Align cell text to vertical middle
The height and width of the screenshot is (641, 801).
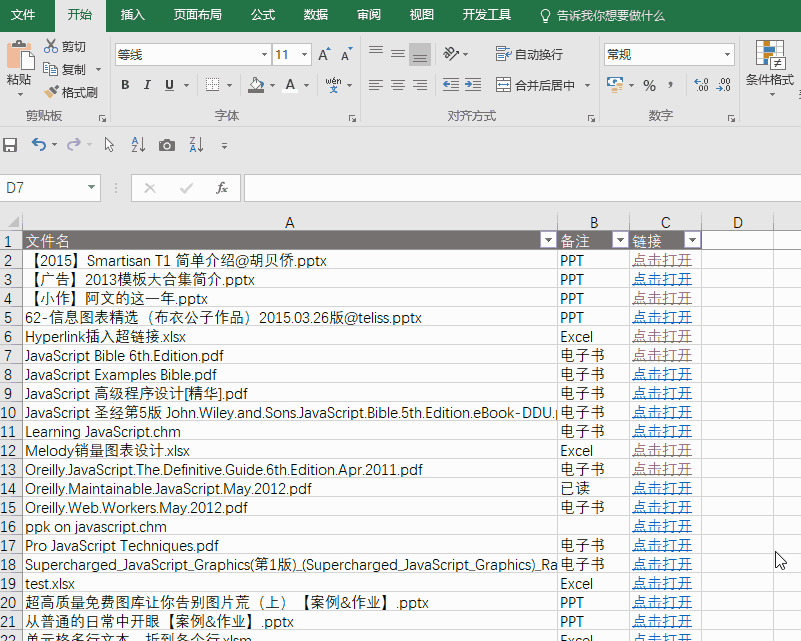pyautogui.click(x=398, y=54)
